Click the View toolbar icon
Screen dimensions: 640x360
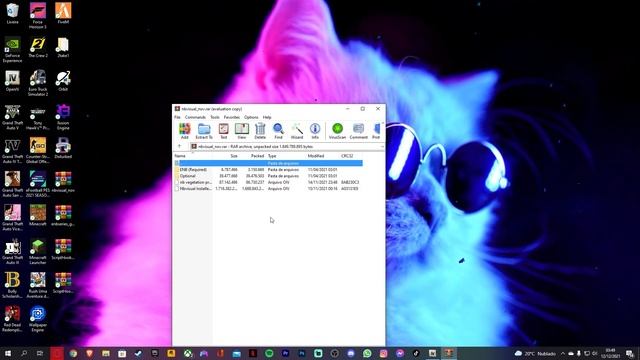(x=242, y=131)
